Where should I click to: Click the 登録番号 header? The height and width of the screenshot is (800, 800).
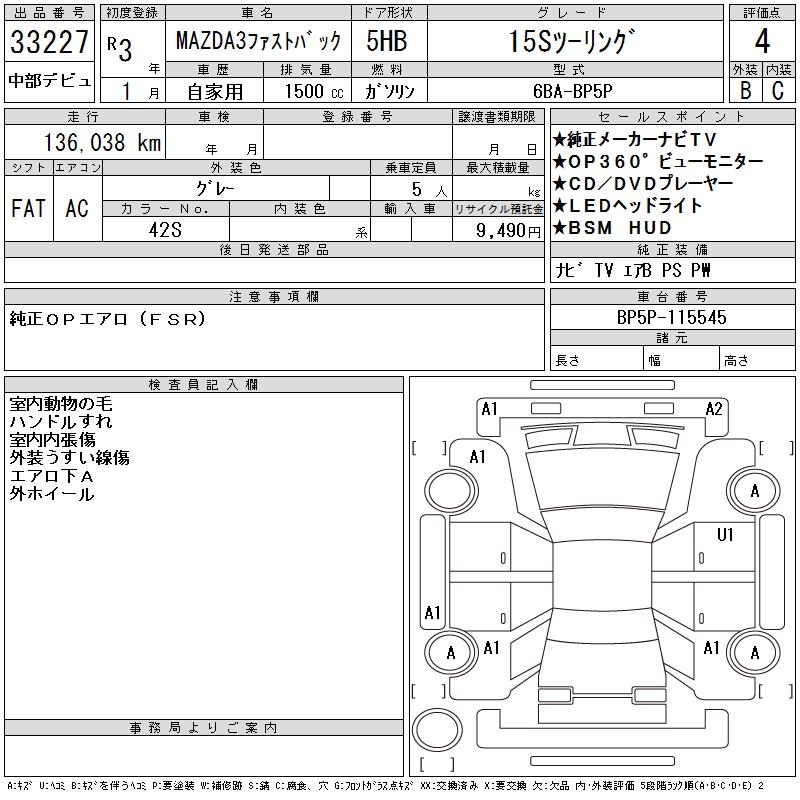[358, 117]
